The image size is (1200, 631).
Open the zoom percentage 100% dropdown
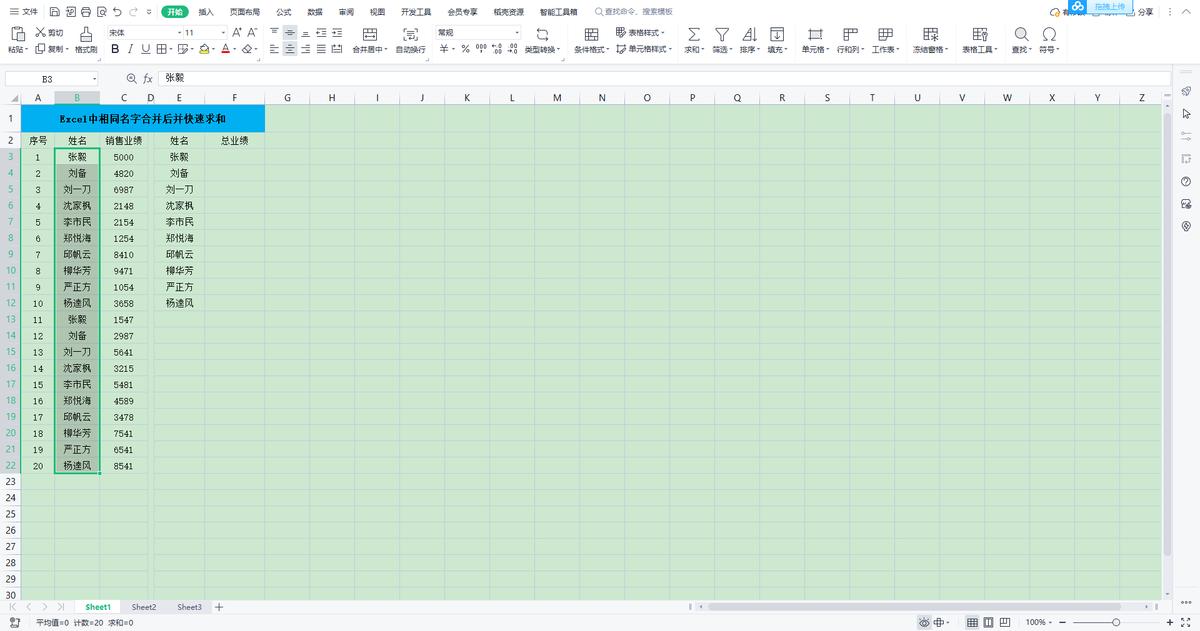[x=1037, y=622]
